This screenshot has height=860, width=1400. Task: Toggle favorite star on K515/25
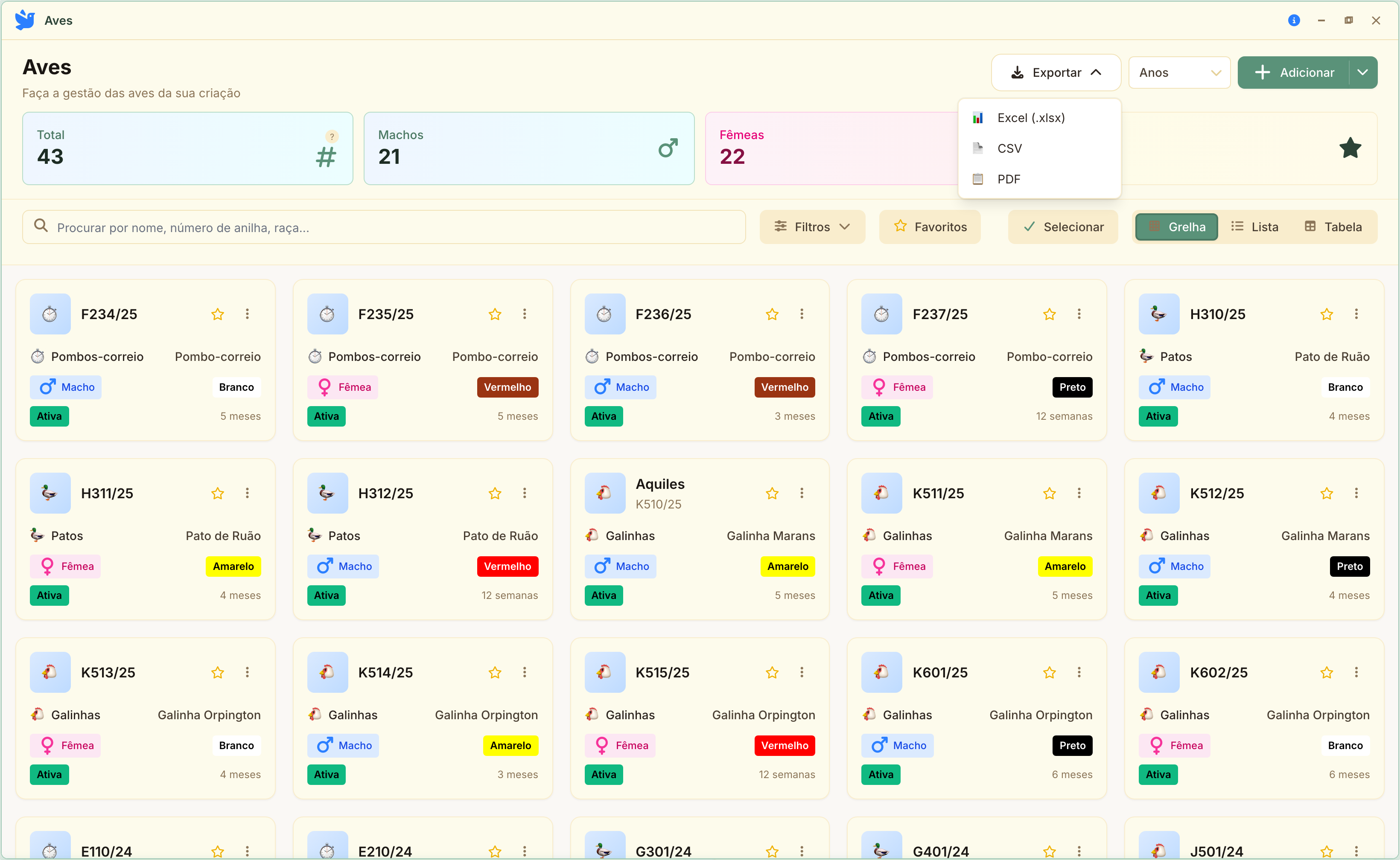point(772,672)
